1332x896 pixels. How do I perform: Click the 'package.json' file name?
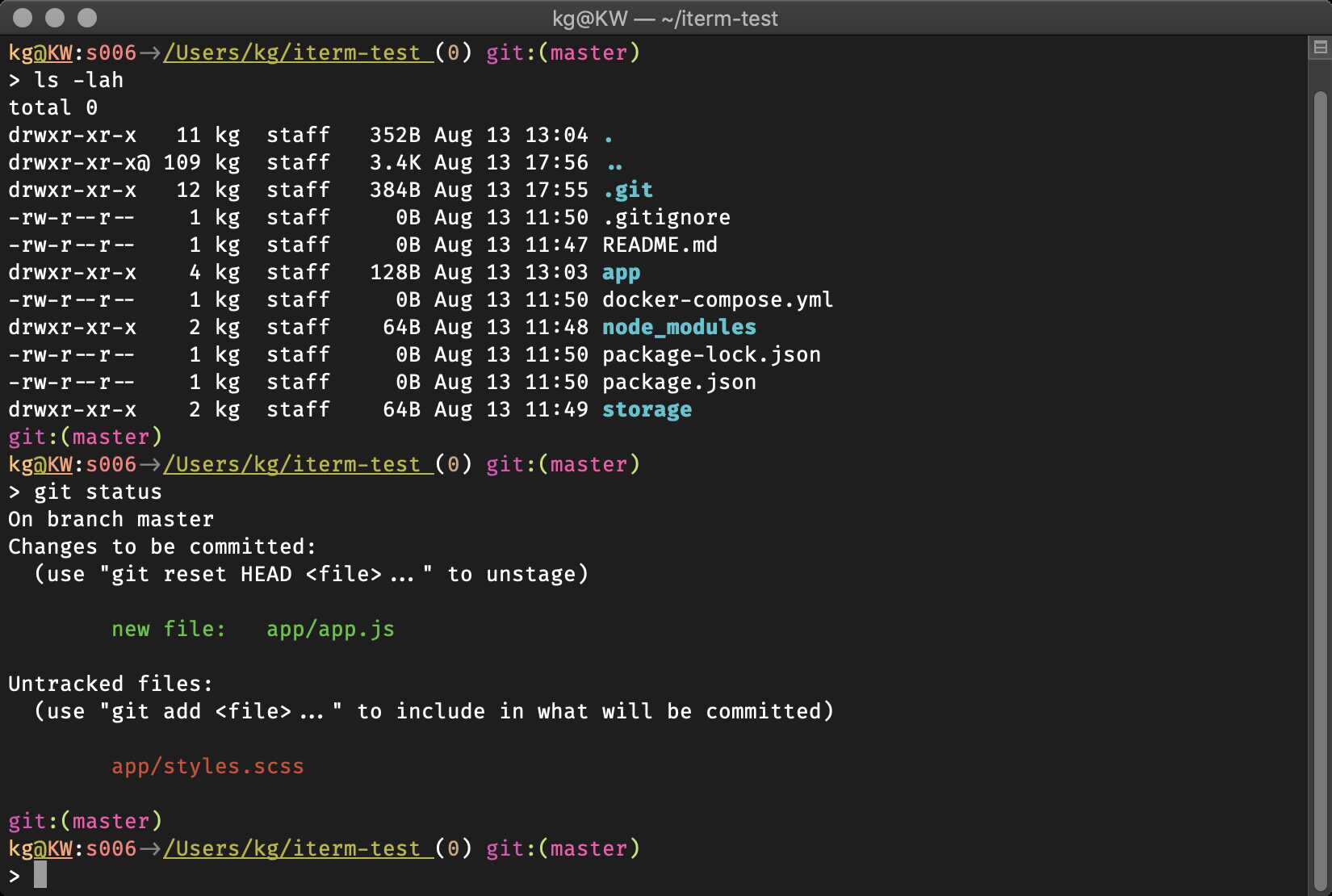(x=680, y=382)
